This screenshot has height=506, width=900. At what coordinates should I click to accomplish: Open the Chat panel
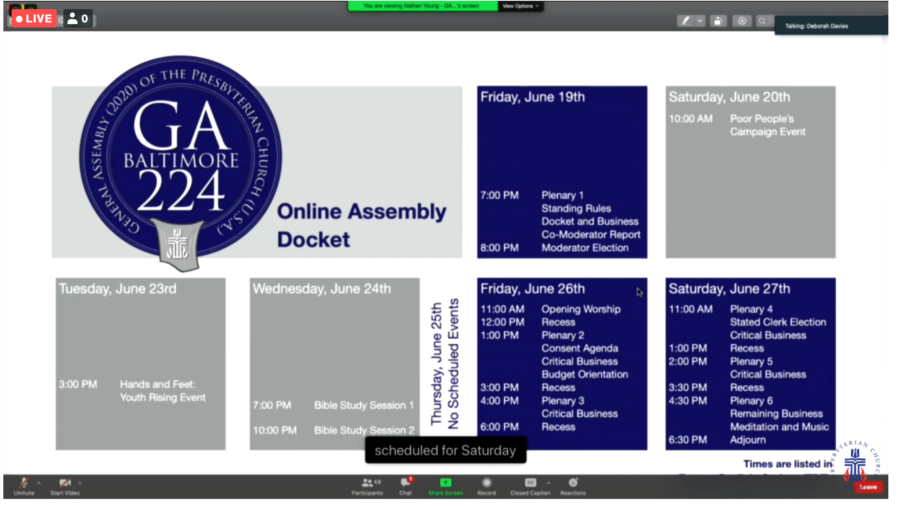[x=405, y=483]
